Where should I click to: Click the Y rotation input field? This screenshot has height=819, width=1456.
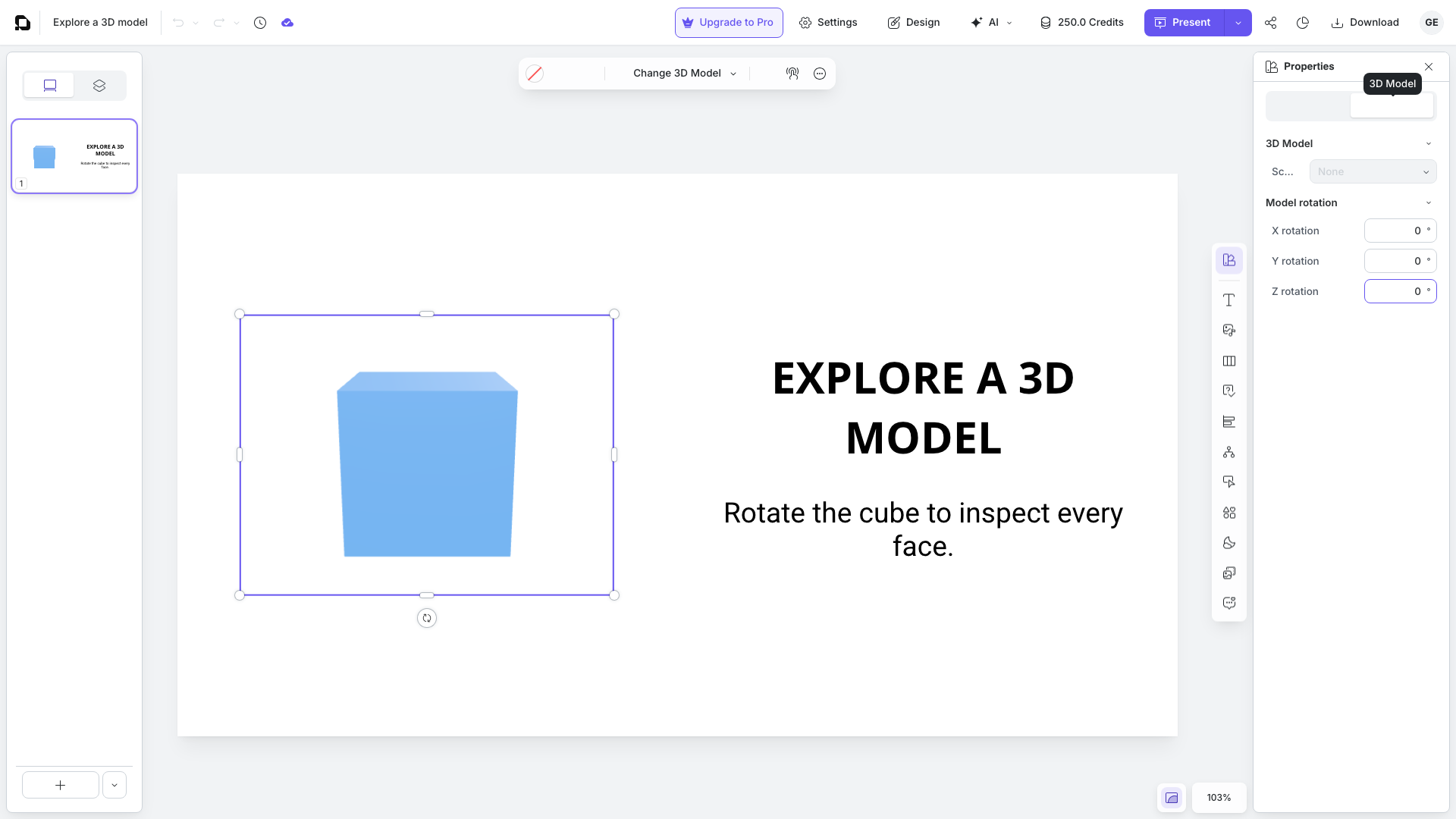1401,261
